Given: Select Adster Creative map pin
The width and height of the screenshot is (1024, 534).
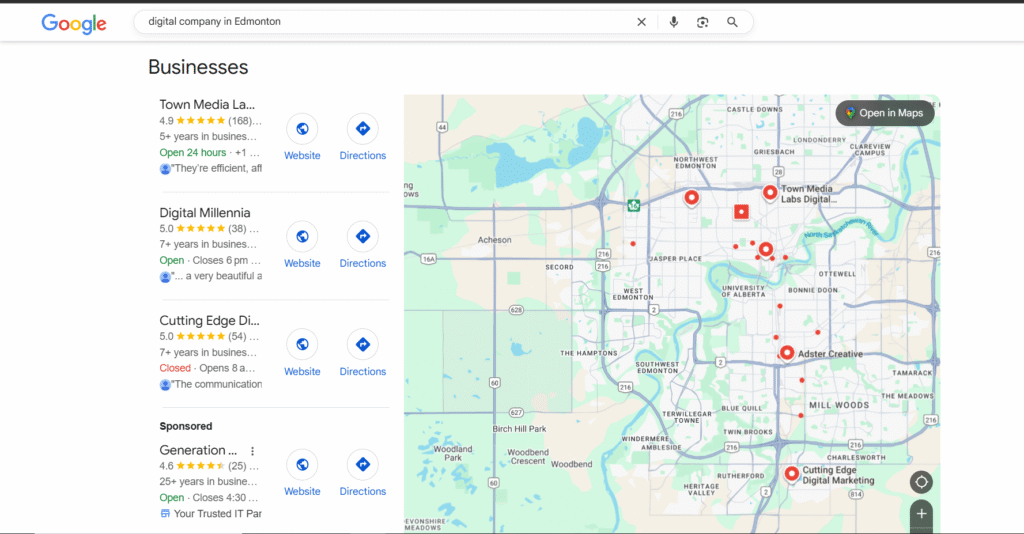Looking at the screenshot, I should tap(787, 353).
